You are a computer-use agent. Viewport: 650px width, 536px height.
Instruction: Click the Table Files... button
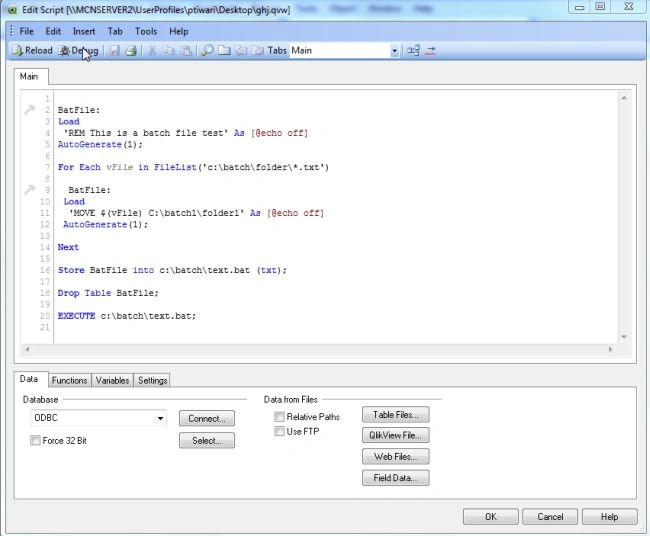point(395,415)
